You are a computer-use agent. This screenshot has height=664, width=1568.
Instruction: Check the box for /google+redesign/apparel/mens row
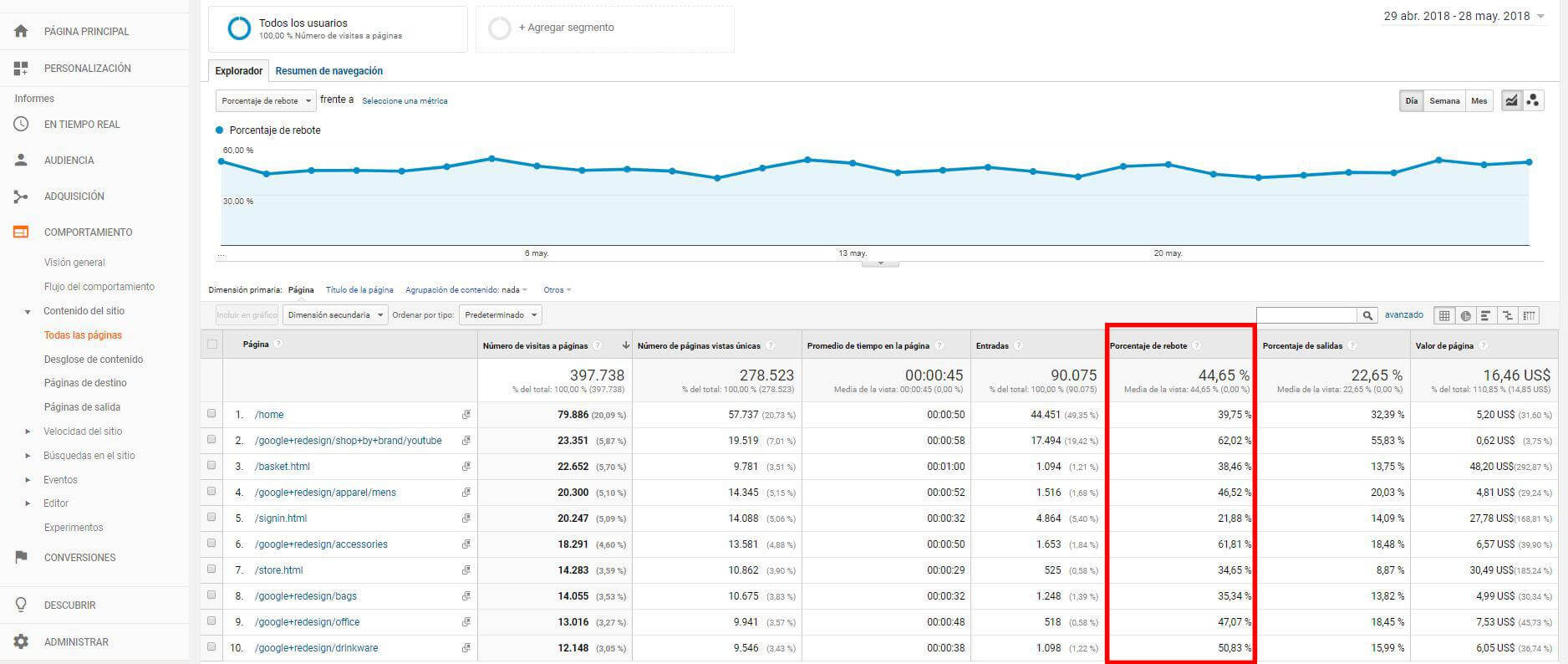[x=211, y=491]
